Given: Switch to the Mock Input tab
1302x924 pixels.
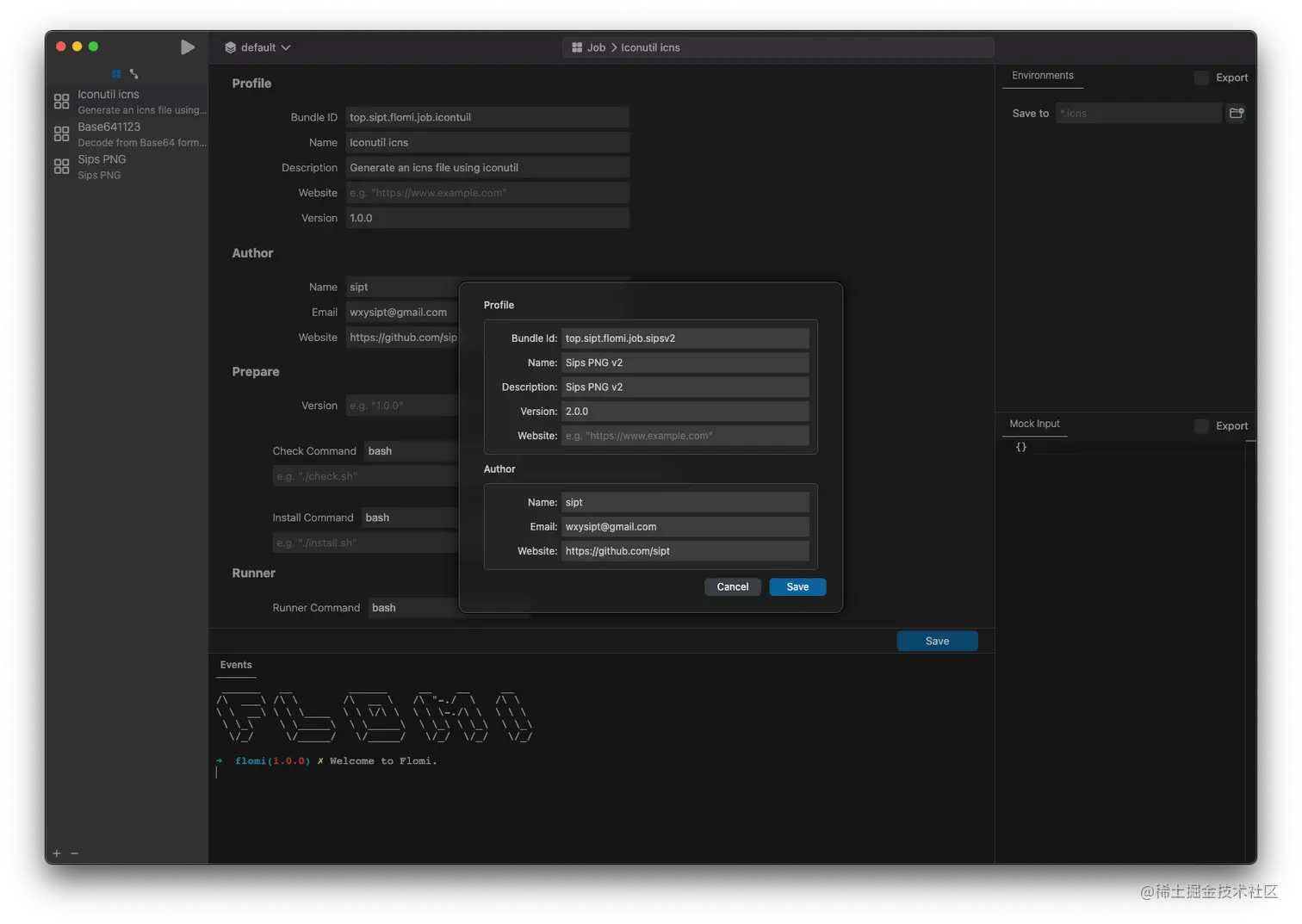Looking at the screenshot, I should pyautogui.click(x=1034, y=424).
